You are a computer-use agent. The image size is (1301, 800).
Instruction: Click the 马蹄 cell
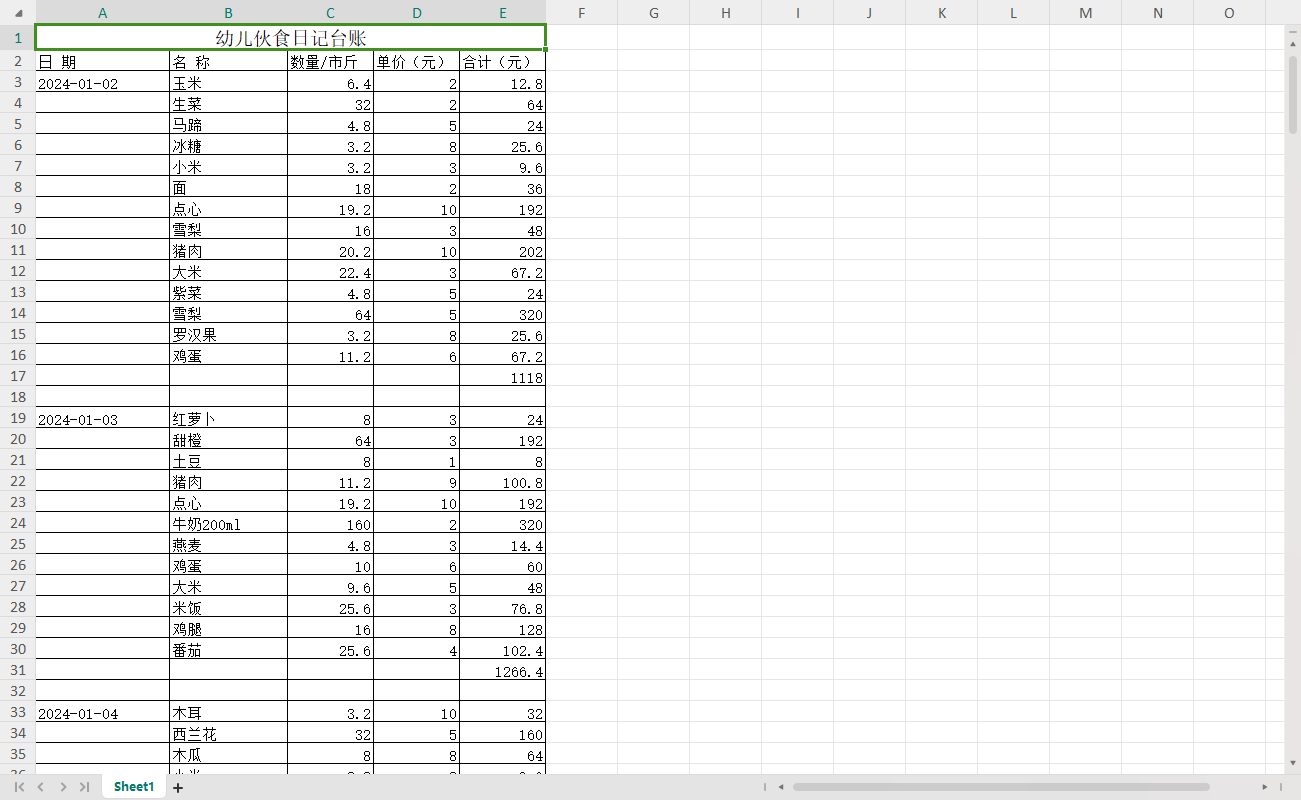coord(229,125)
